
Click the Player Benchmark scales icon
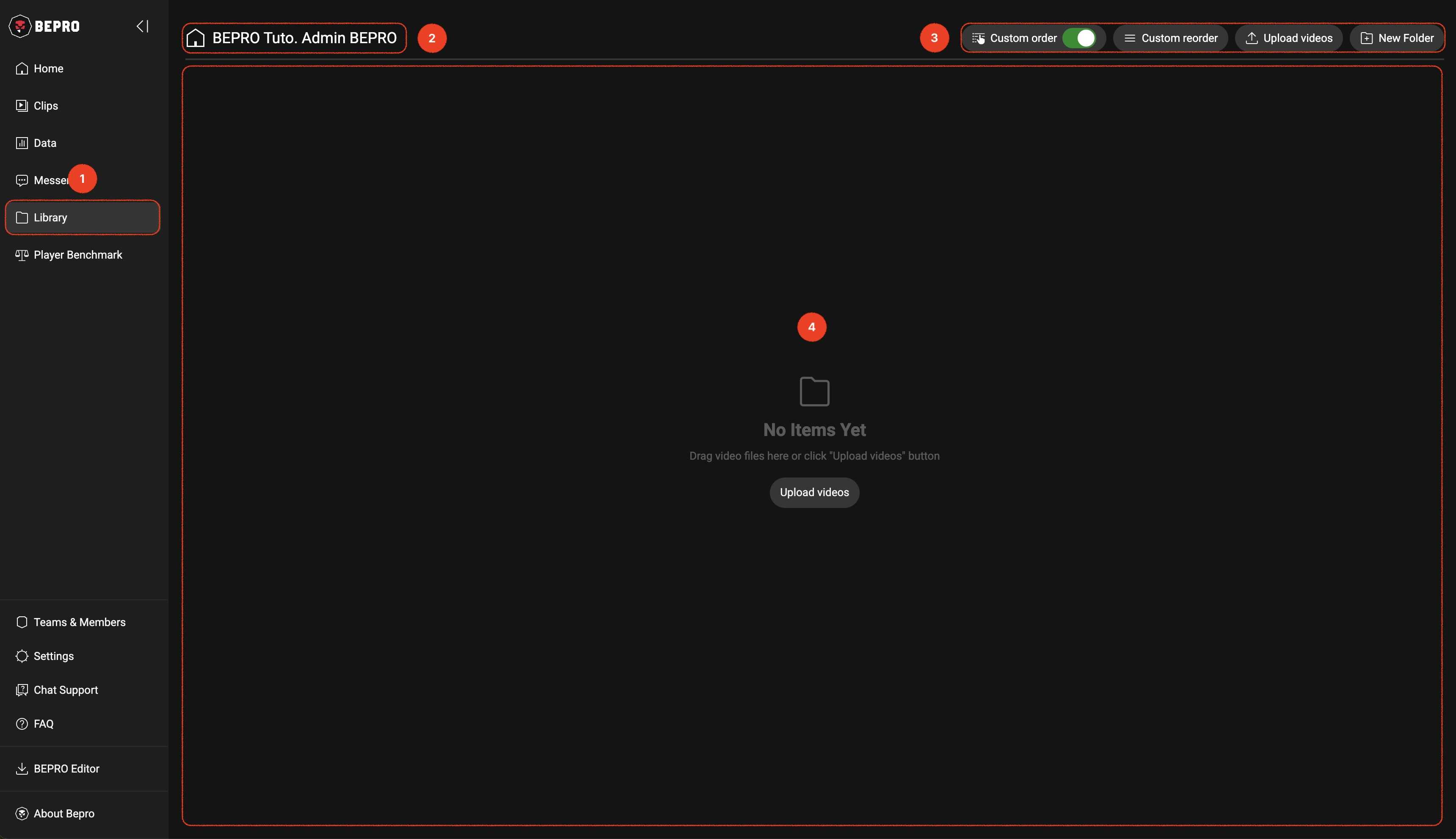click(22, 255)
